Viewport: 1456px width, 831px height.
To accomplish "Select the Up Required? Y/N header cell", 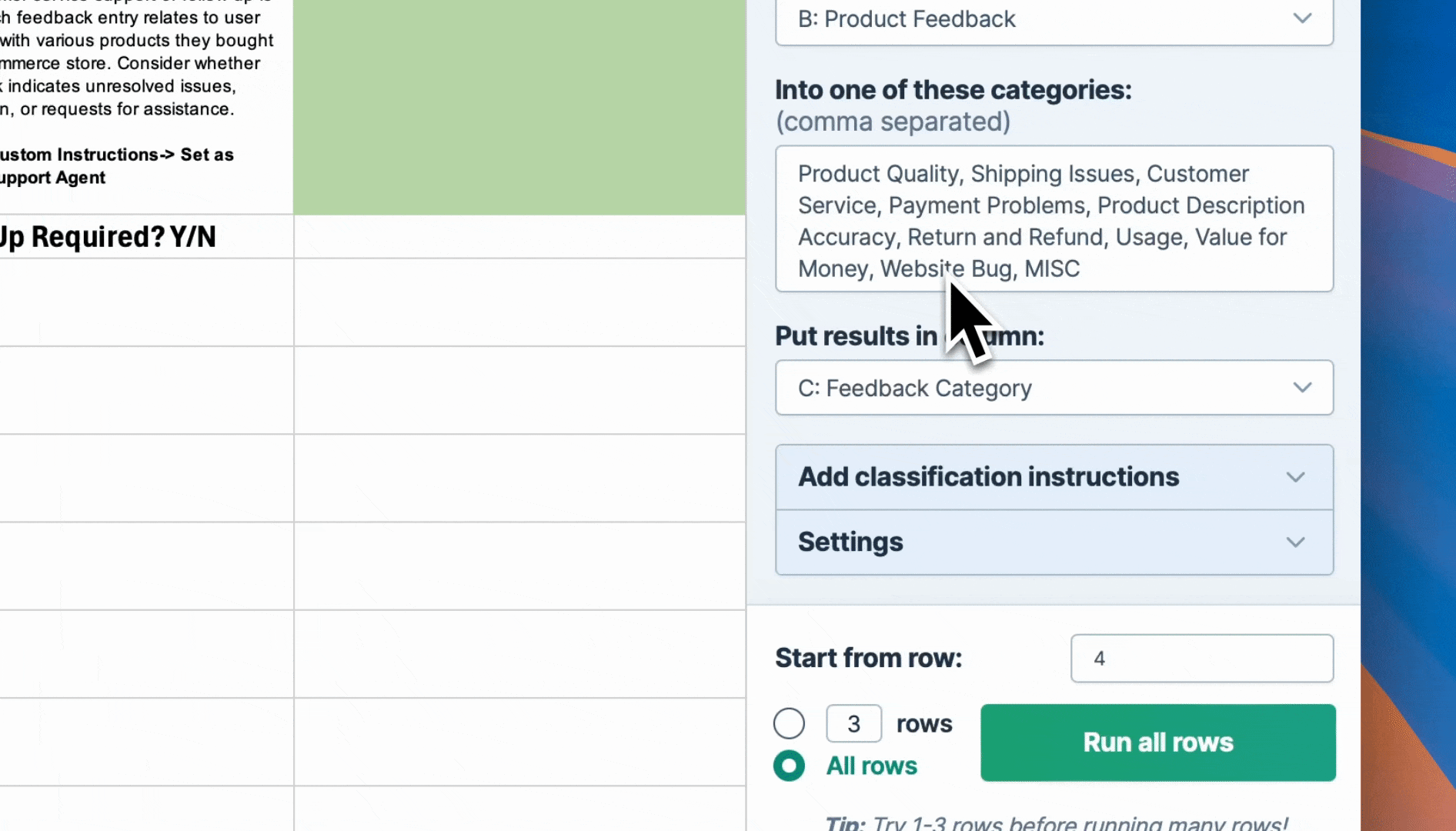I will [146, 236].
